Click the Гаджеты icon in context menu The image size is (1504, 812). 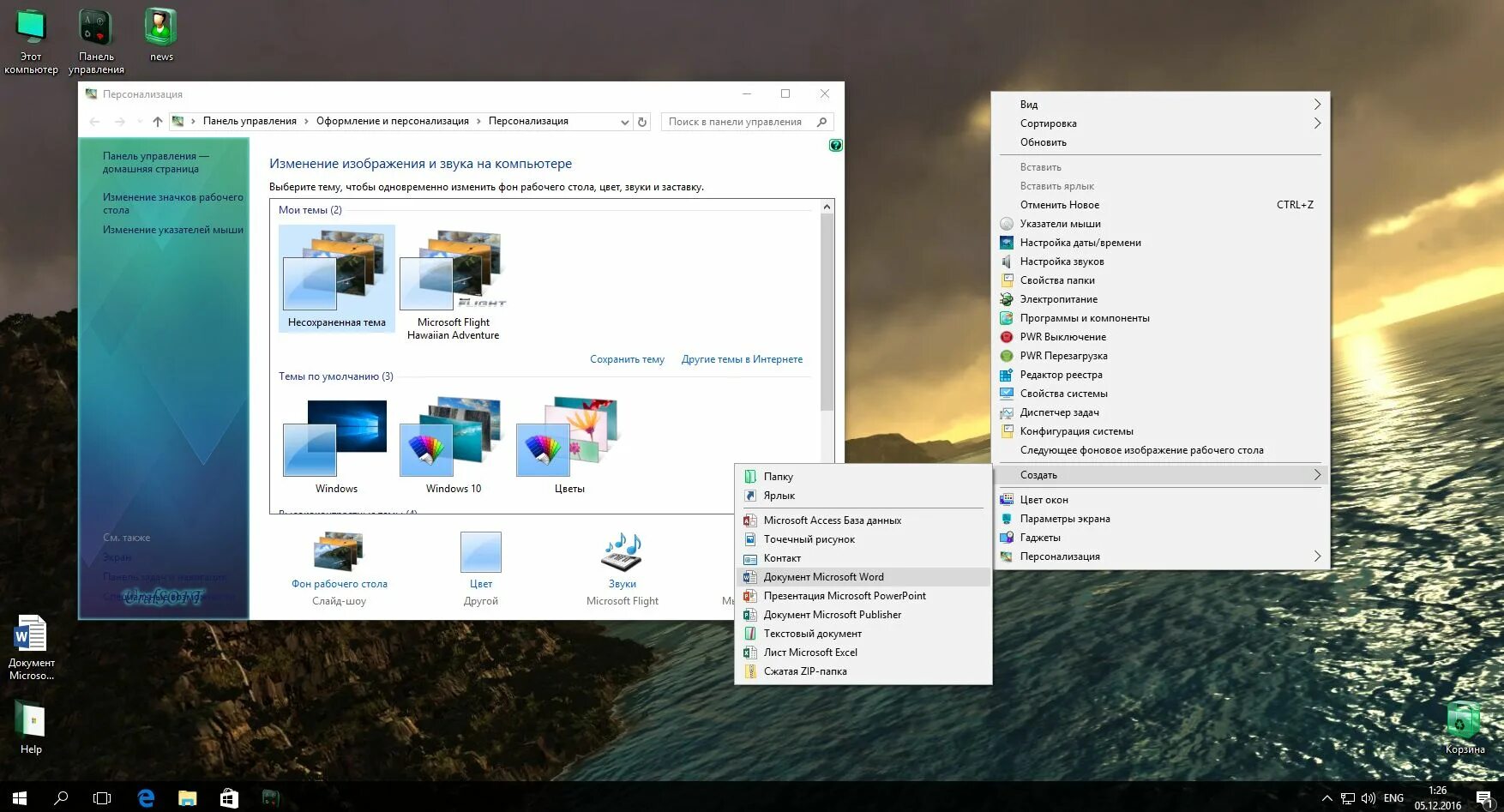coord(1007,538)
